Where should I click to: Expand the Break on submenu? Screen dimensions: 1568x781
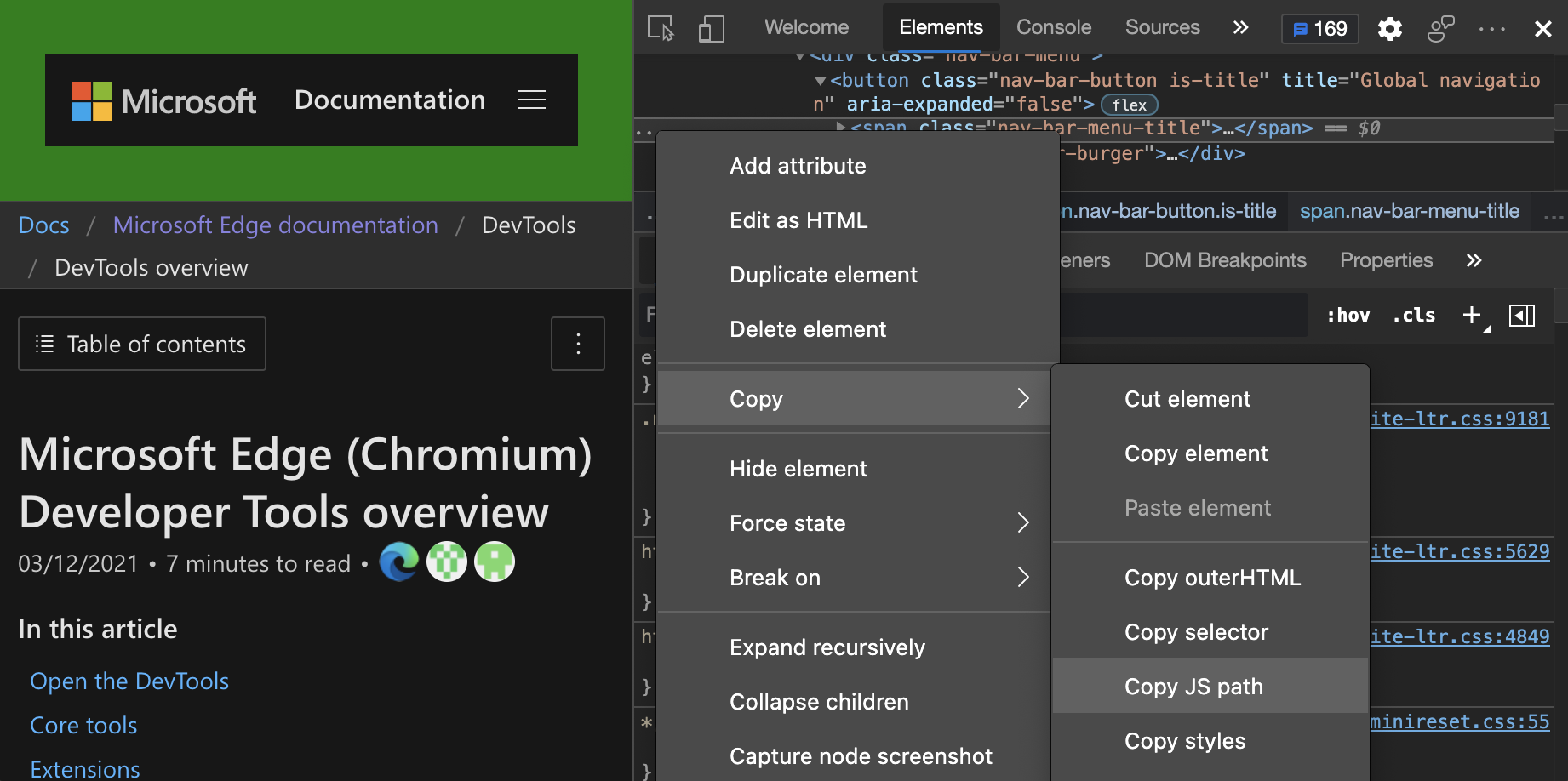856,578
